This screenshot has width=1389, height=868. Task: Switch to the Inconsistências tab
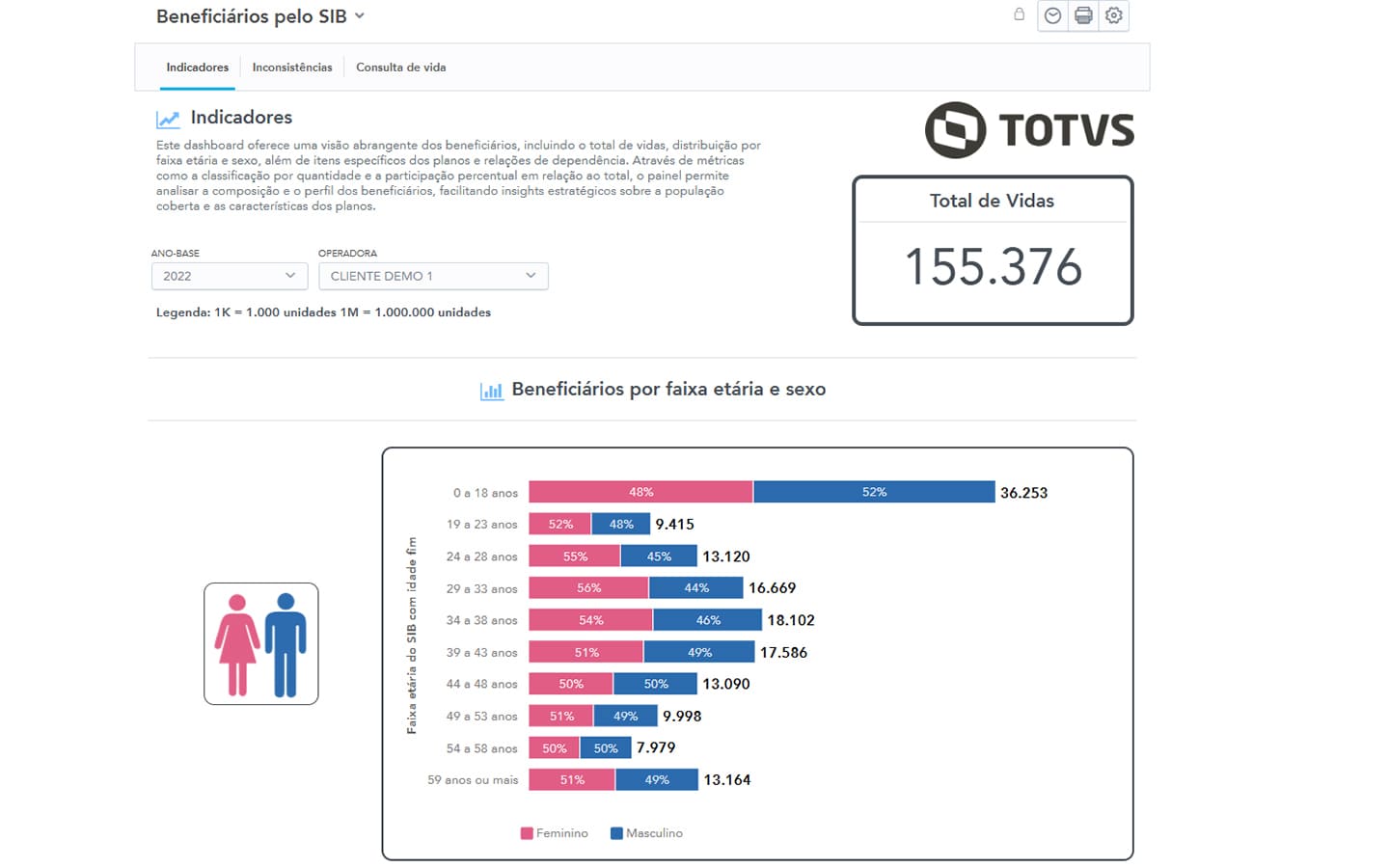(x=292, y=68)
